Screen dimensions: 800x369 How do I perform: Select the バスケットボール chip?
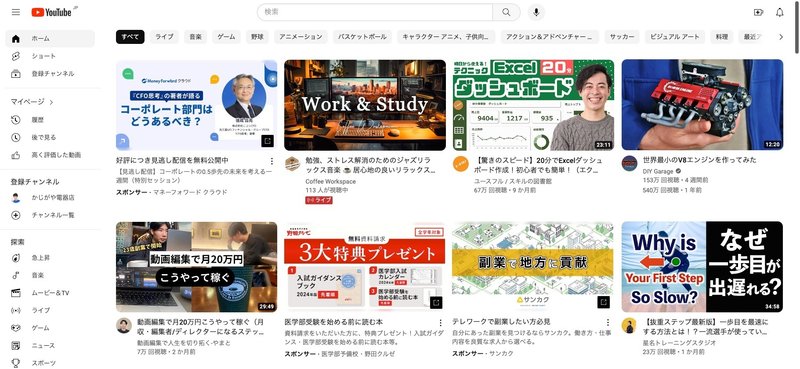363,37
